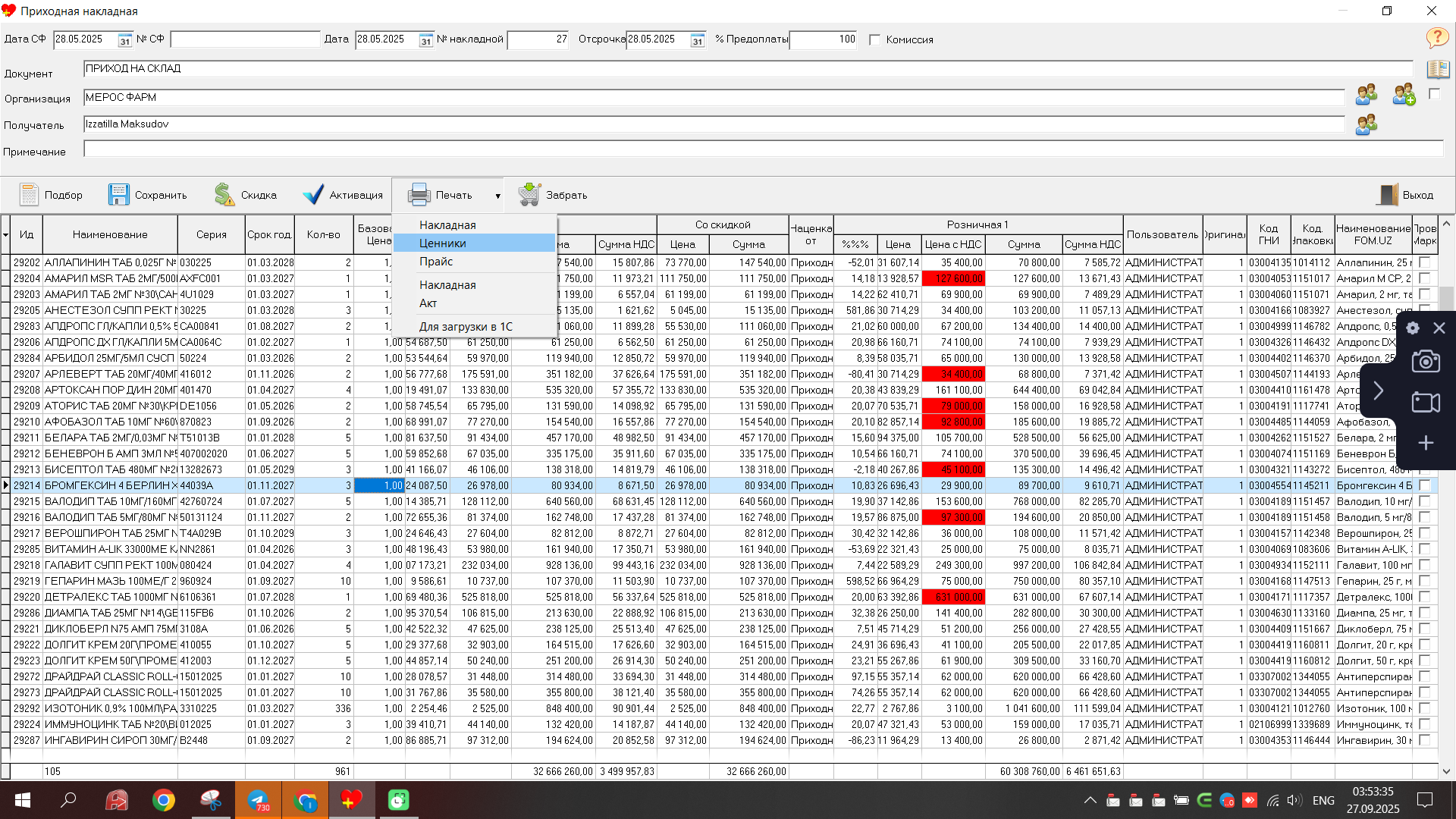Click the Активация checkmark icon
1456x819 pixels.
pyautogui.click(x=313, y=195)
